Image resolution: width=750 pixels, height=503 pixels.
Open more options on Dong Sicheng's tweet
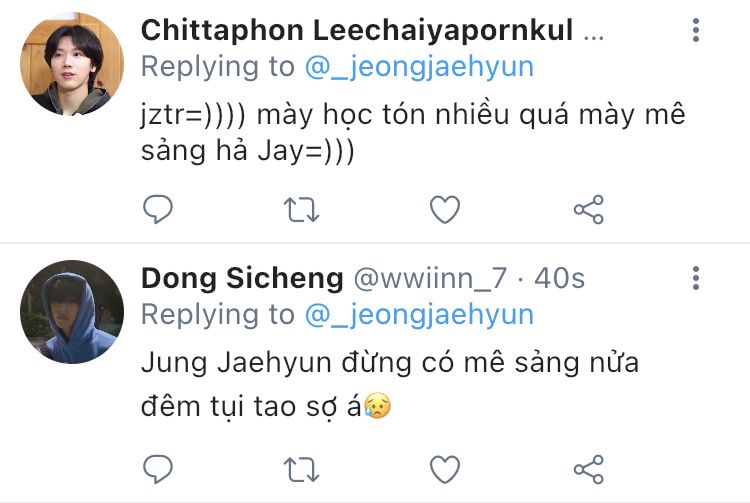coord(696,278)
